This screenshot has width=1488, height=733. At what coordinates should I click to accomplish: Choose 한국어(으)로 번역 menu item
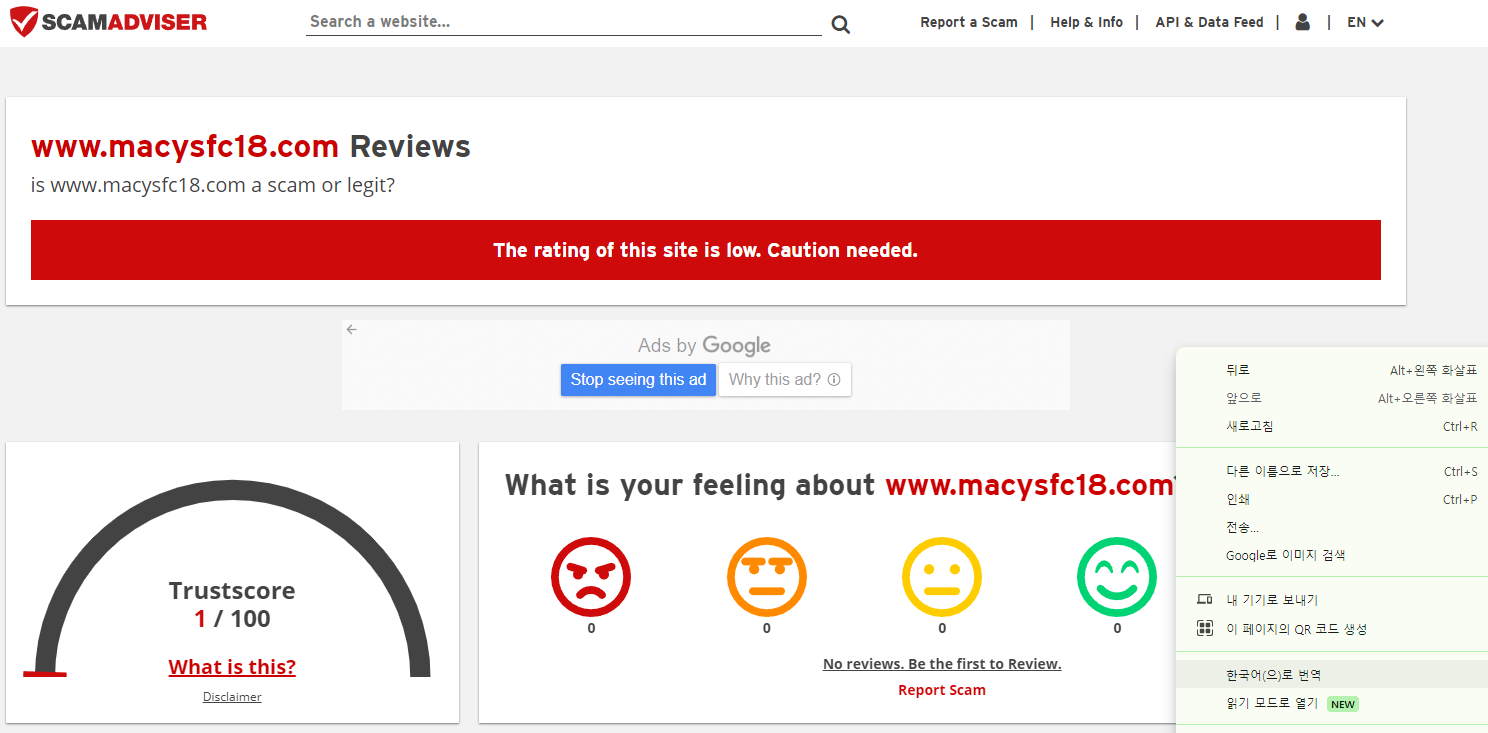click(x=1332, y=675)
